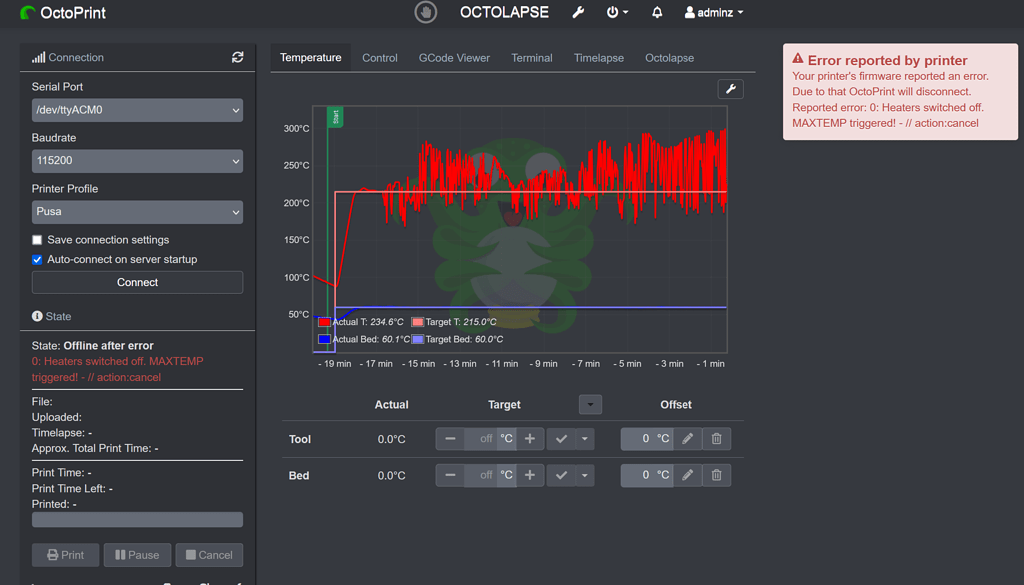The height and width of the screenshot is (585, 1024).
Task: Click the Octolapse stop hand icon
Action: [428, 13]
